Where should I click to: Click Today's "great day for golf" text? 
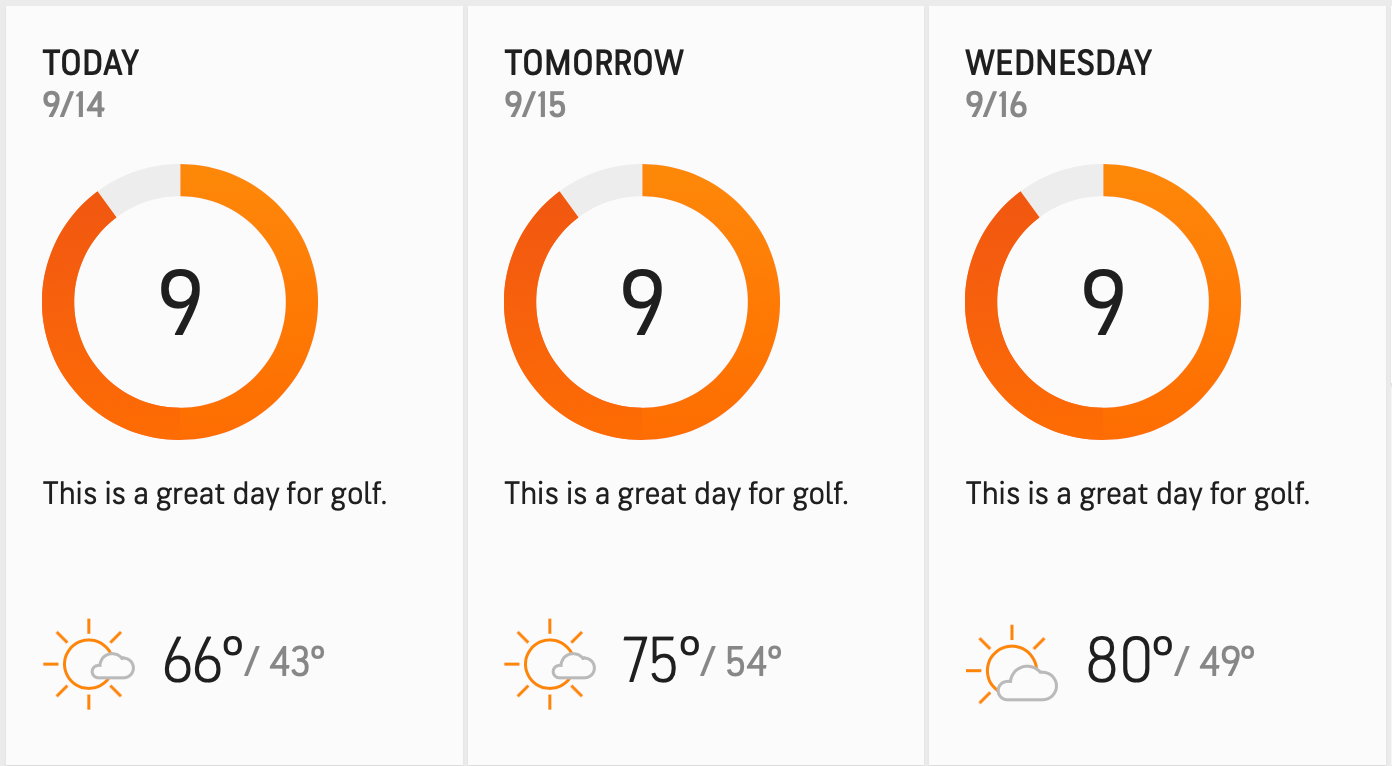[x=215, y=494]
